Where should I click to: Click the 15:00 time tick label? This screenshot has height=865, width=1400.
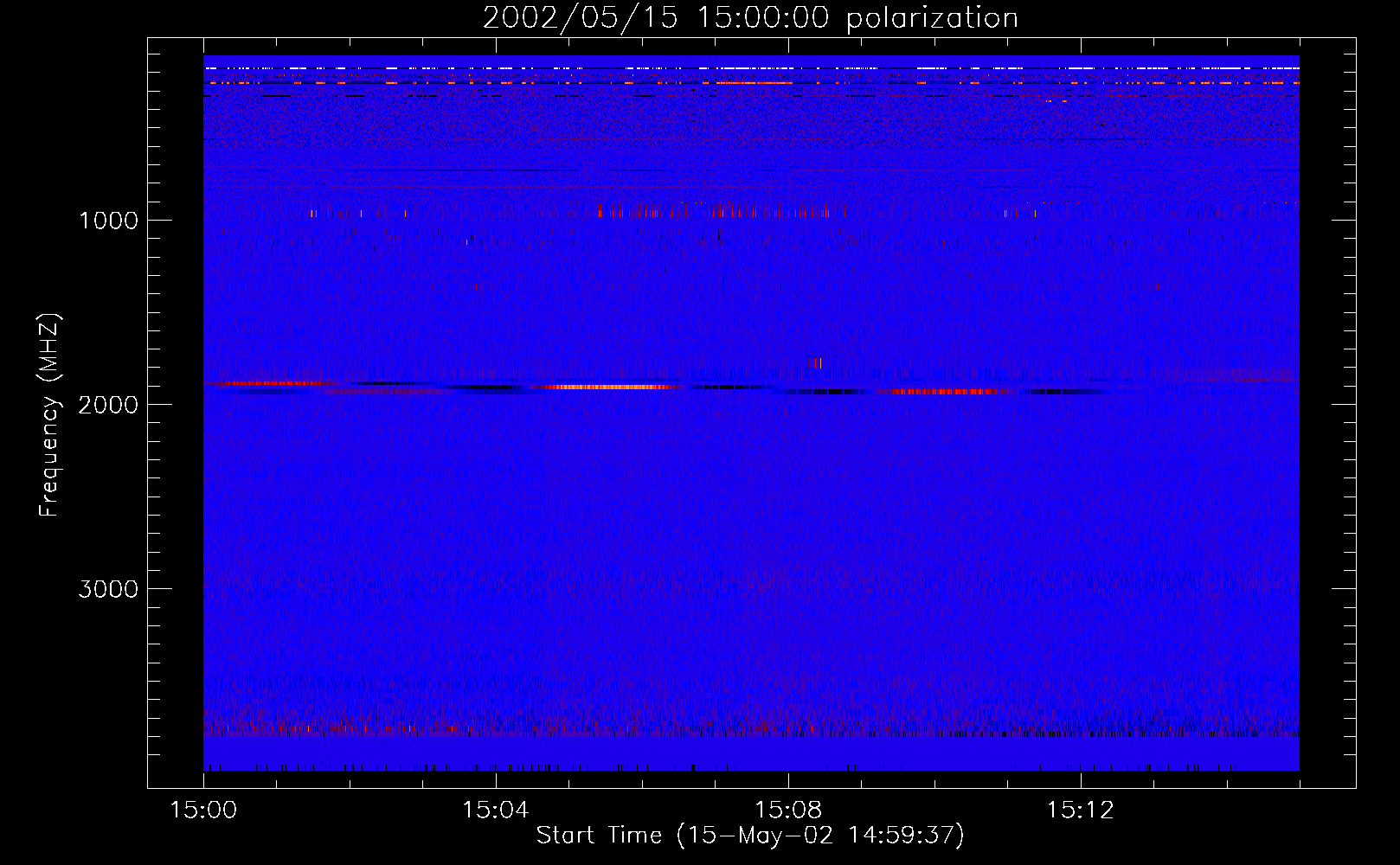point(203,811)
